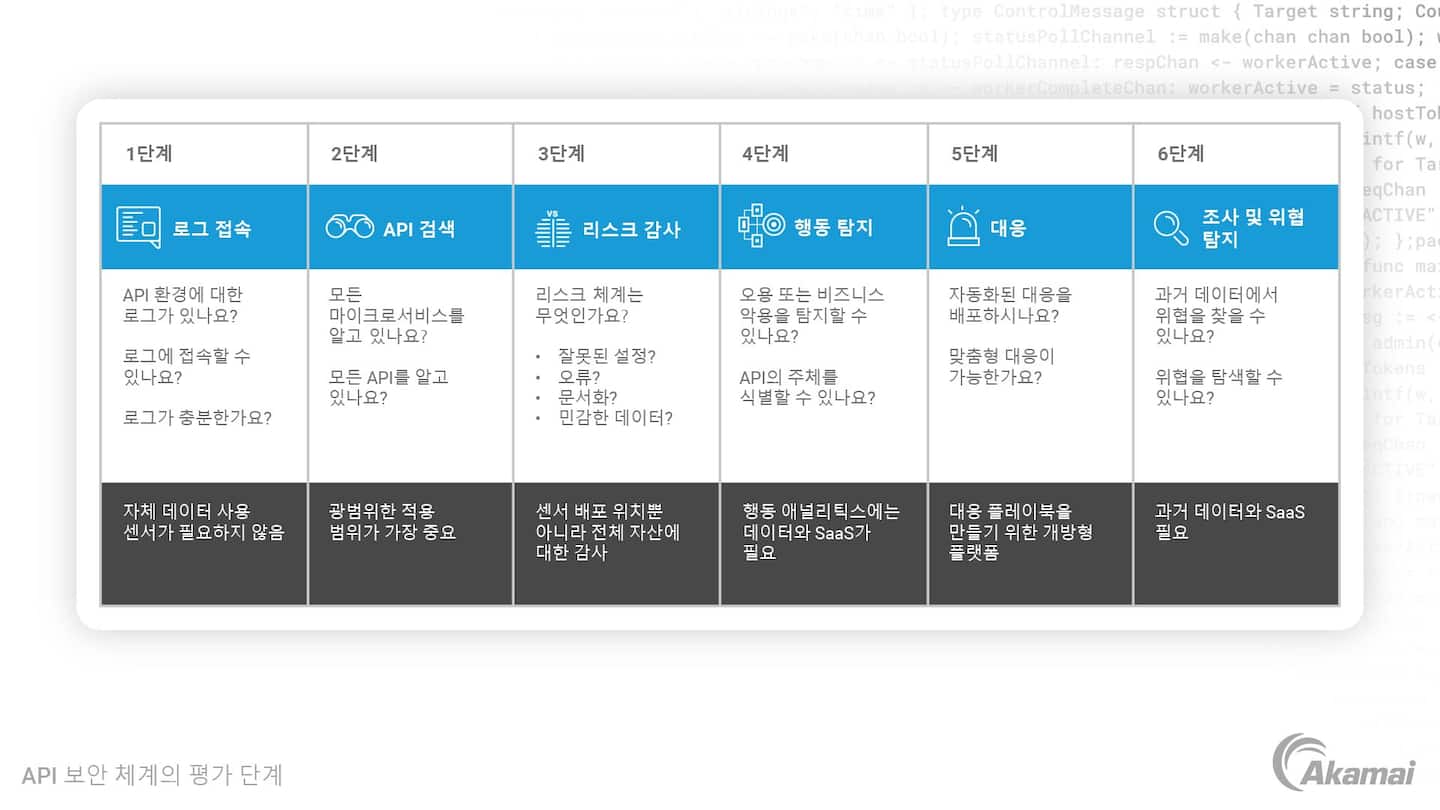
Task: Select the magnifying glass investigation icon
Action: [x=1170, y=228]
